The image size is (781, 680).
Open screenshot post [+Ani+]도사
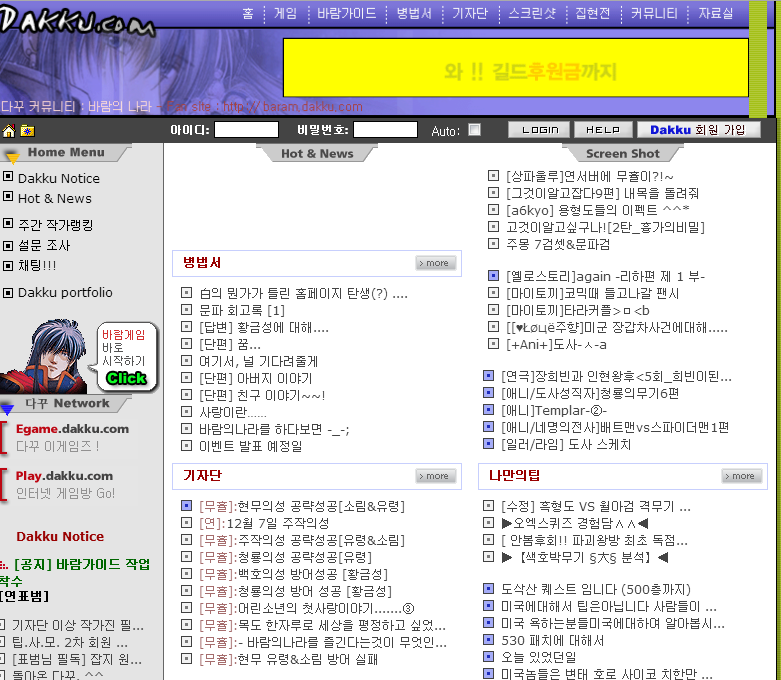pos(556,344)
